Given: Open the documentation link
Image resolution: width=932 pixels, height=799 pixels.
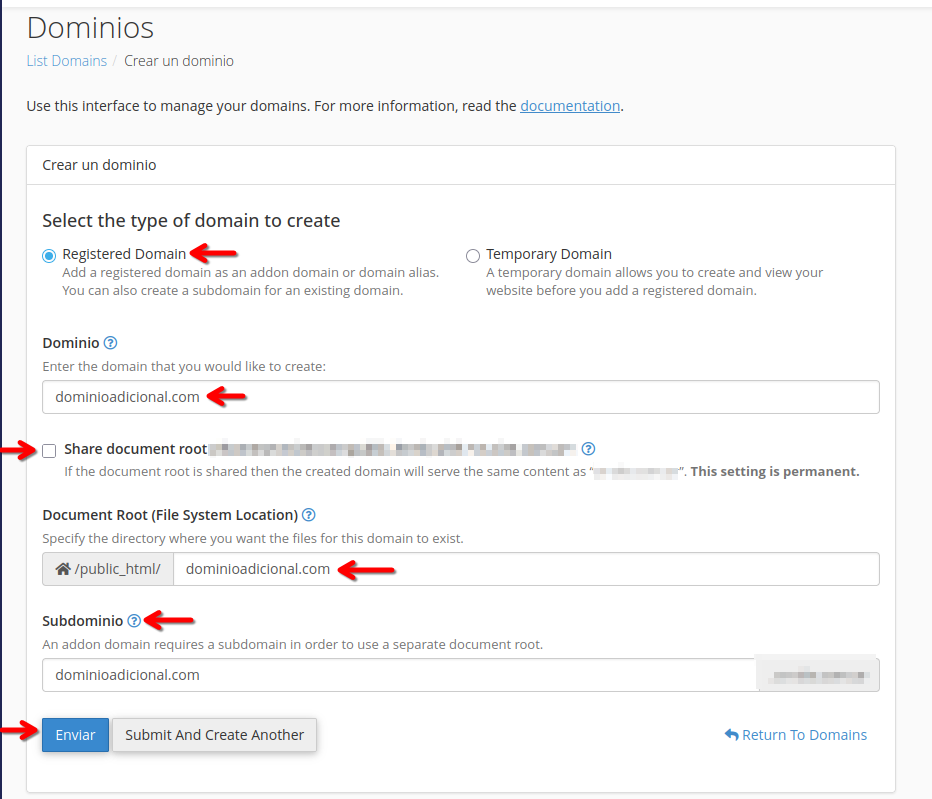Looking at the screenshot, I should (569, 106).
